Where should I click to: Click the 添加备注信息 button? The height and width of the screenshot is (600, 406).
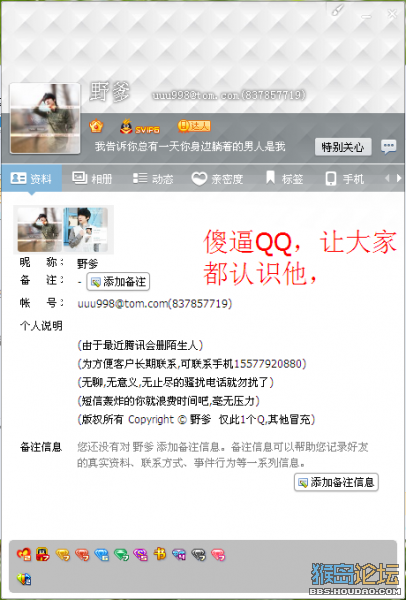[336, 482]
